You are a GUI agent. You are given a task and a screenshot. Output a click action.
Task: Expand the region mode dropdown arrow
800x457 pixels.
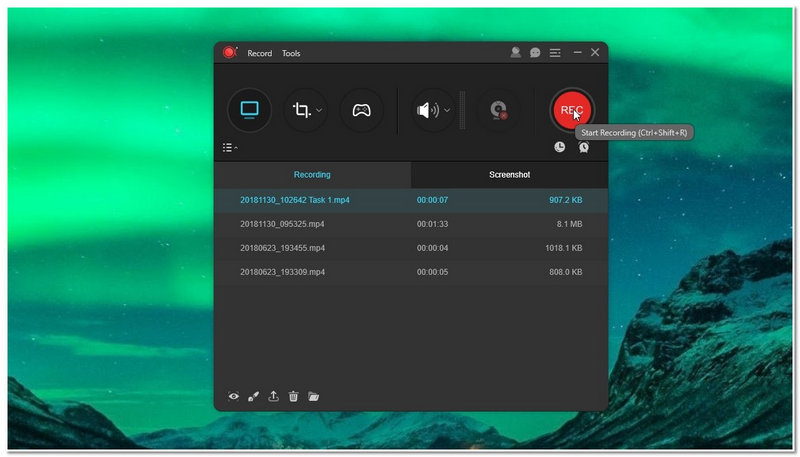tap(320, 110)
